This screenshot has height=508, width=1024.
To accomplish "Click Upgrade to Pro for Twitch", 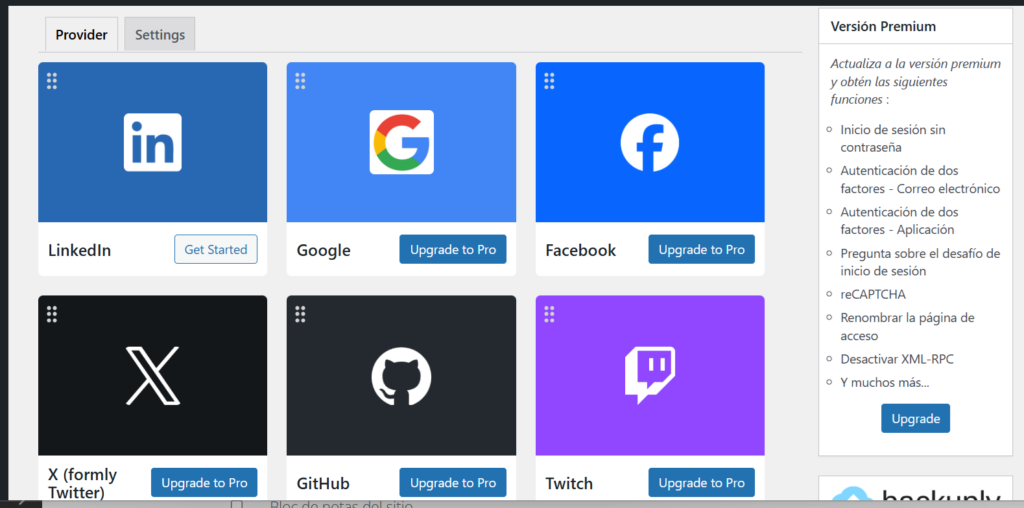I will point(701,483).
